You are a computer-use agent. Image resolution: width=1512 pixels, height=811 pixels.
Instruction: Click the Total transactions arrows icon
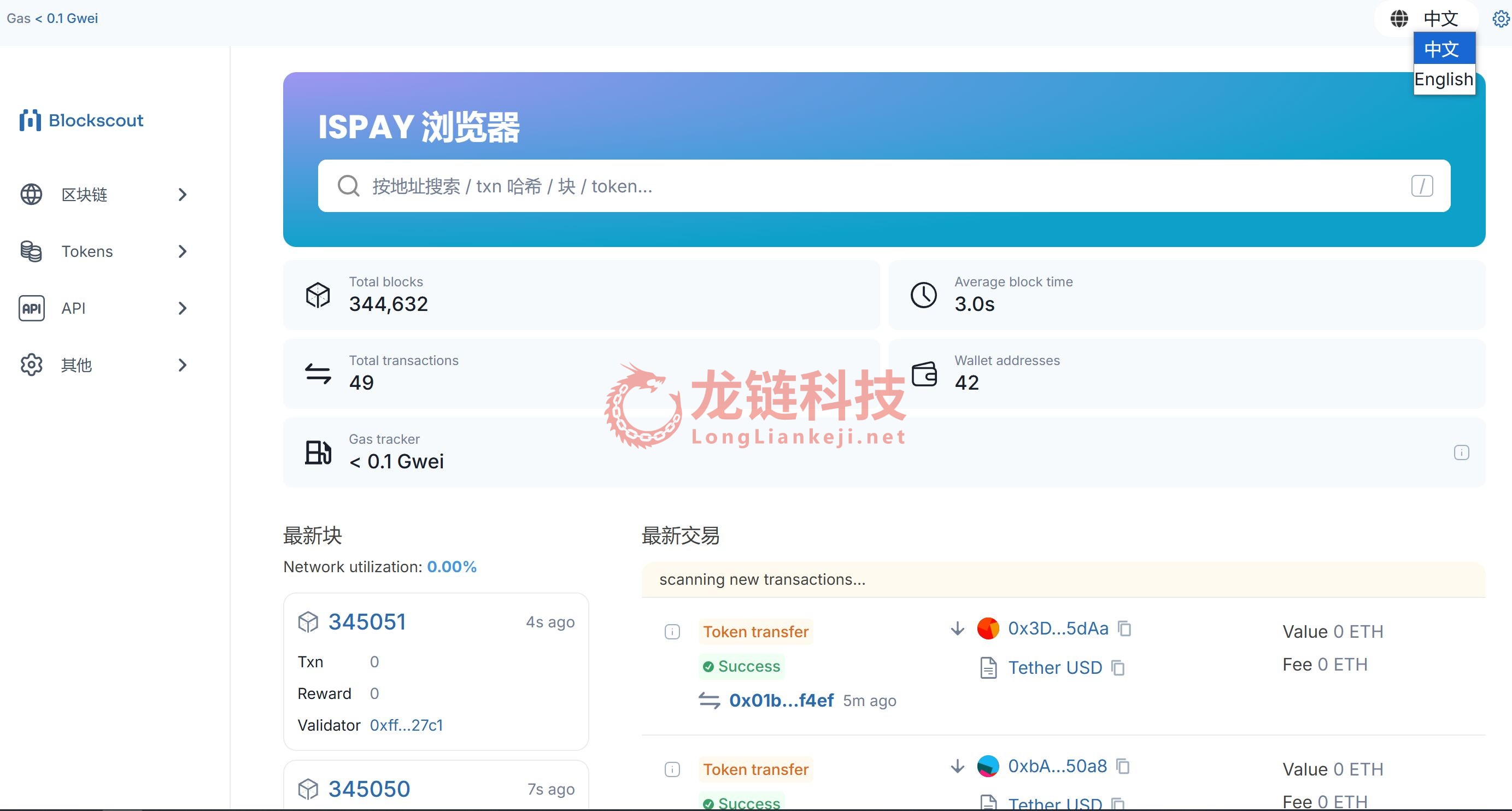tap(318, 373)
